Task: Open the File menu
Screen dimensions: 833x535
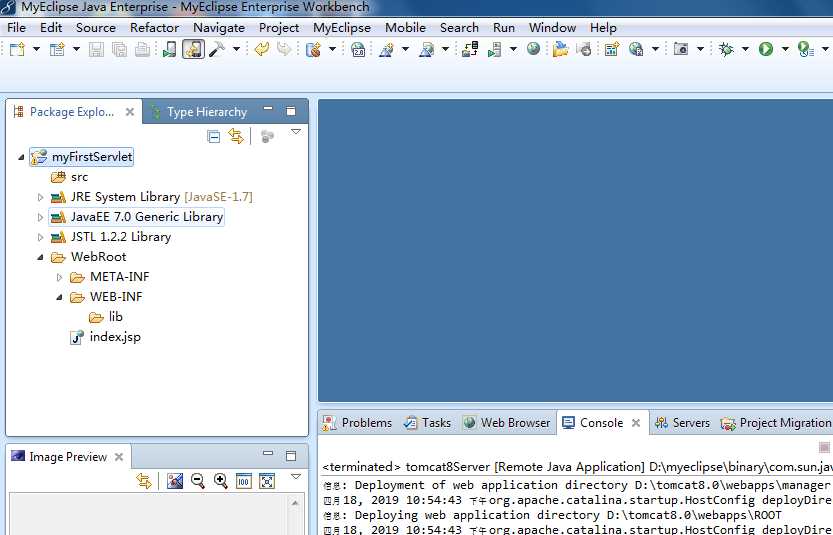Action: click(16, 28)
